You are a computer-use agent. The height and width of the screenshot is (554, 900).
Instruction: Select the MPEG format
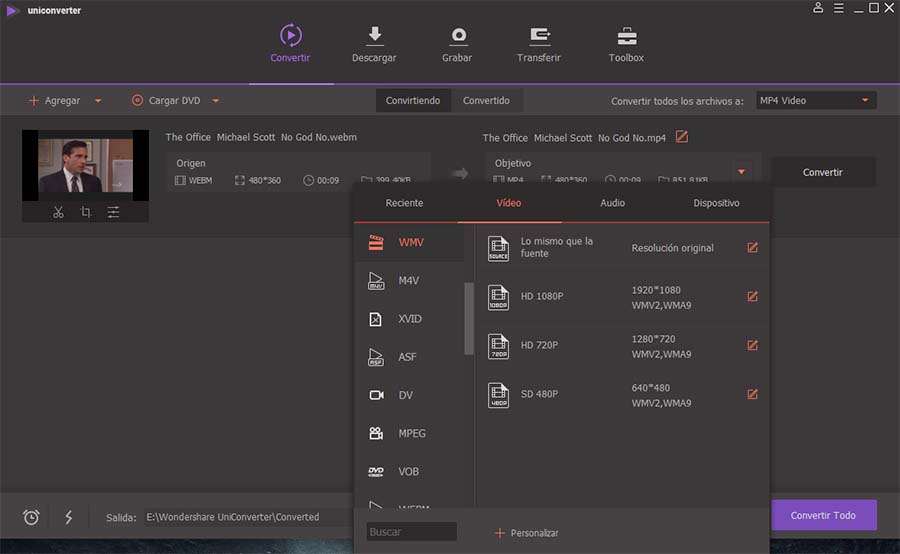[410, 433]
